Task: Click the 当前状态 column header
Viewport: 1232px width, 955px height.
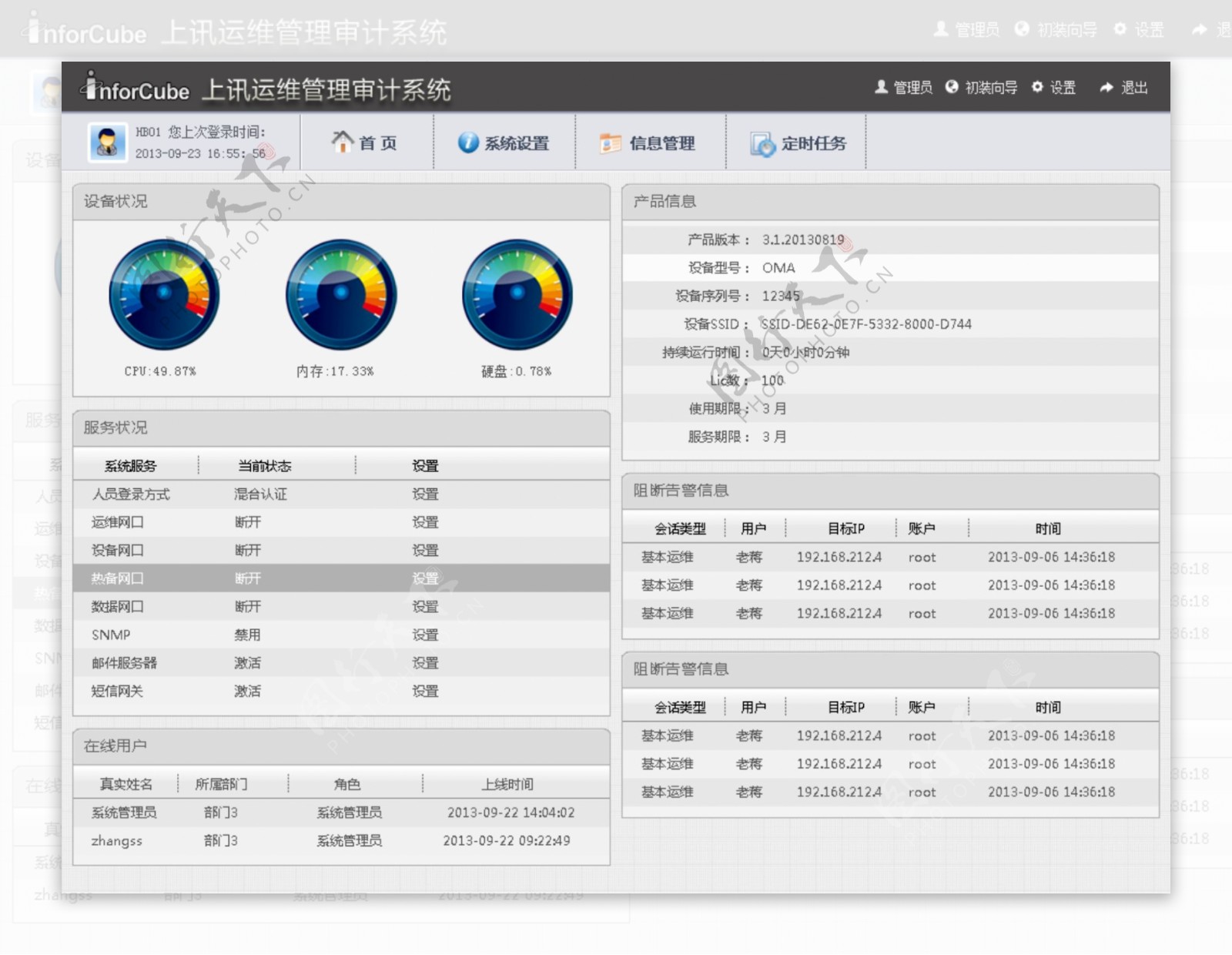Action: click(x=264, y=466)
